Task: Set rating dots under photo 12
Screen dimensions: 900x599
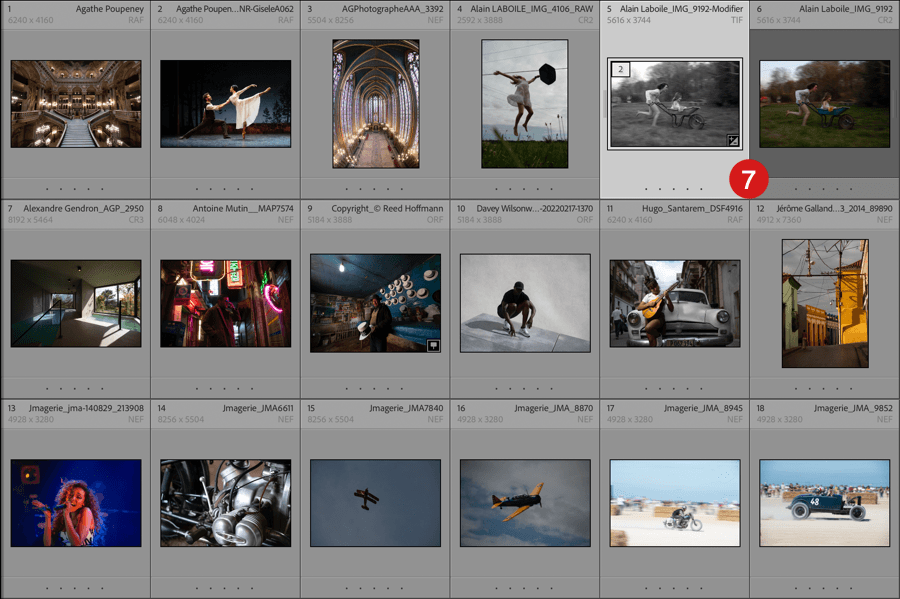Action: [825, 388]
